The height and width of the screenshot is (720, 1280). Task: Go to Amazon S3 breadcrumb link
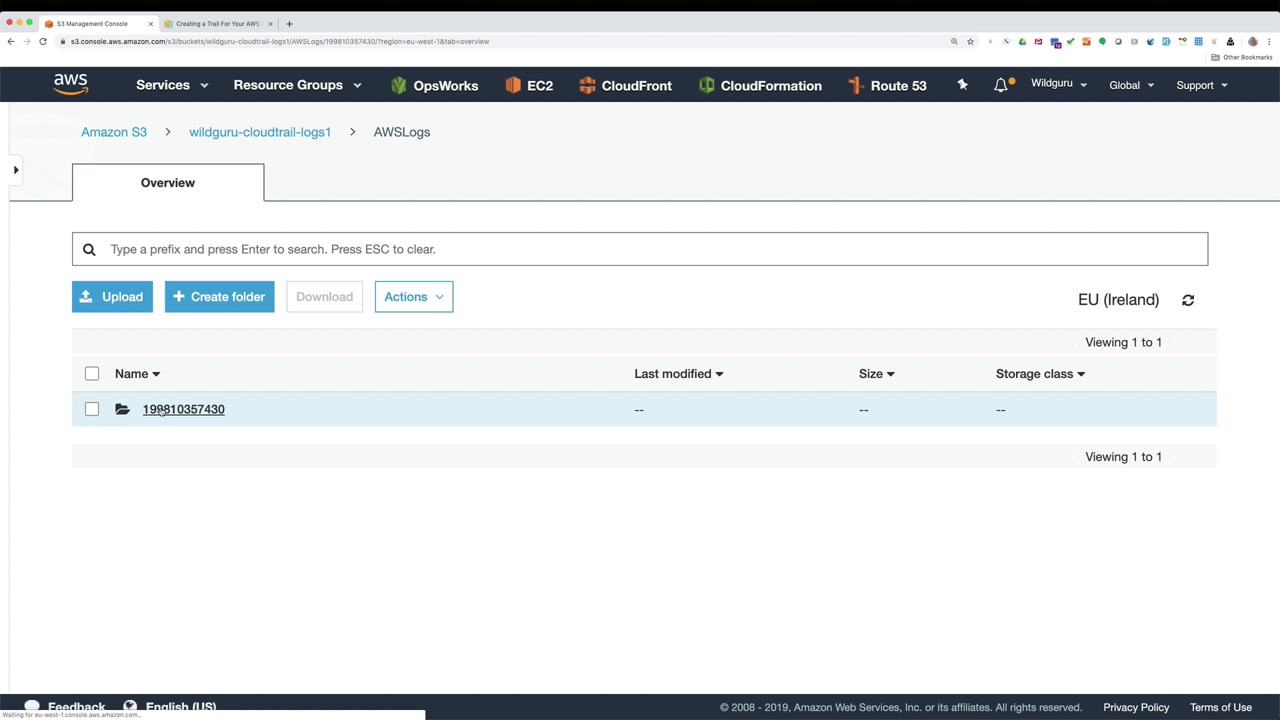tap(114, 132)
